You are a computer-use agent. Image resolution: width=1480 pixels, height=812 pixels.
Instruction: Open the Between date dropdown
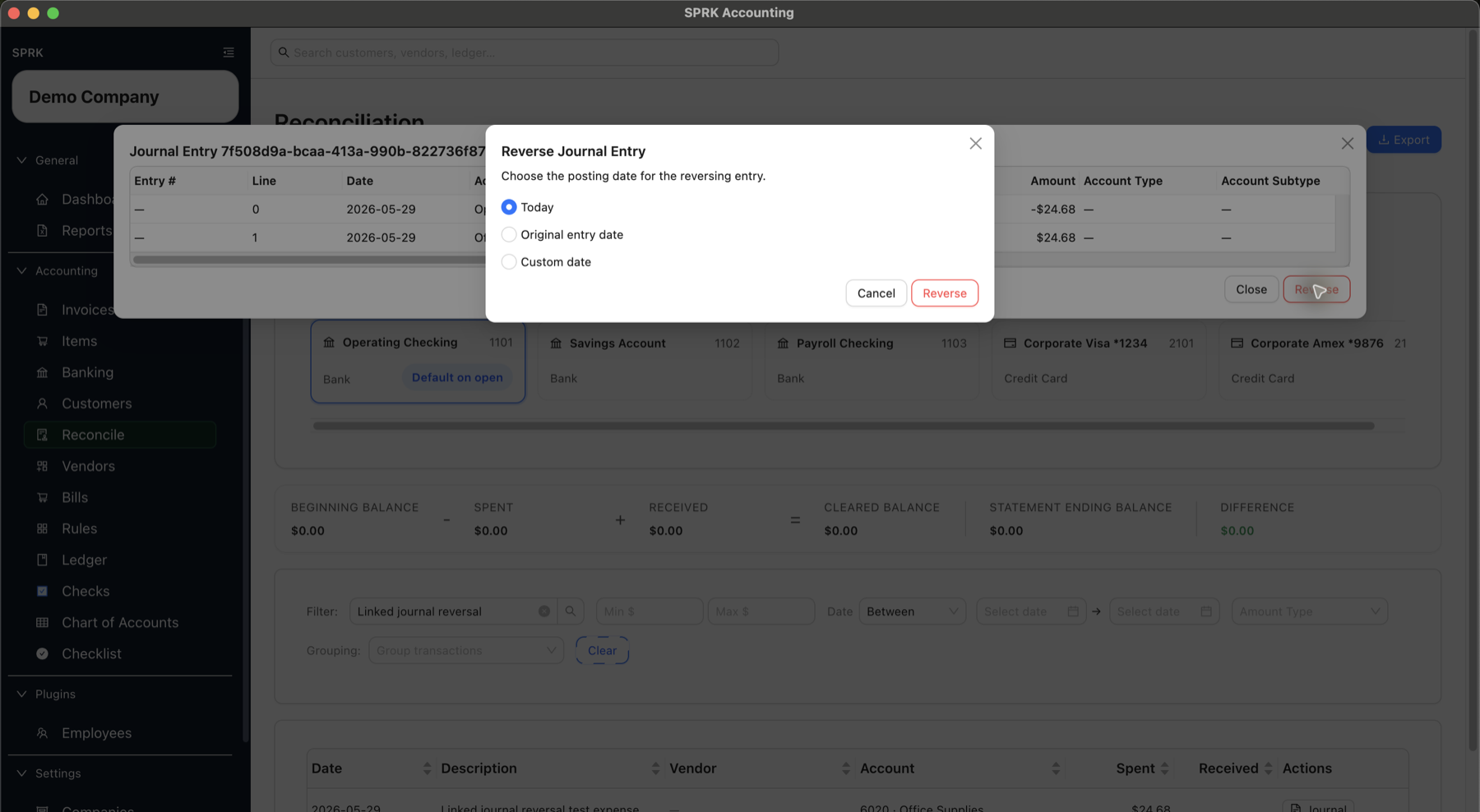point(913,611)
